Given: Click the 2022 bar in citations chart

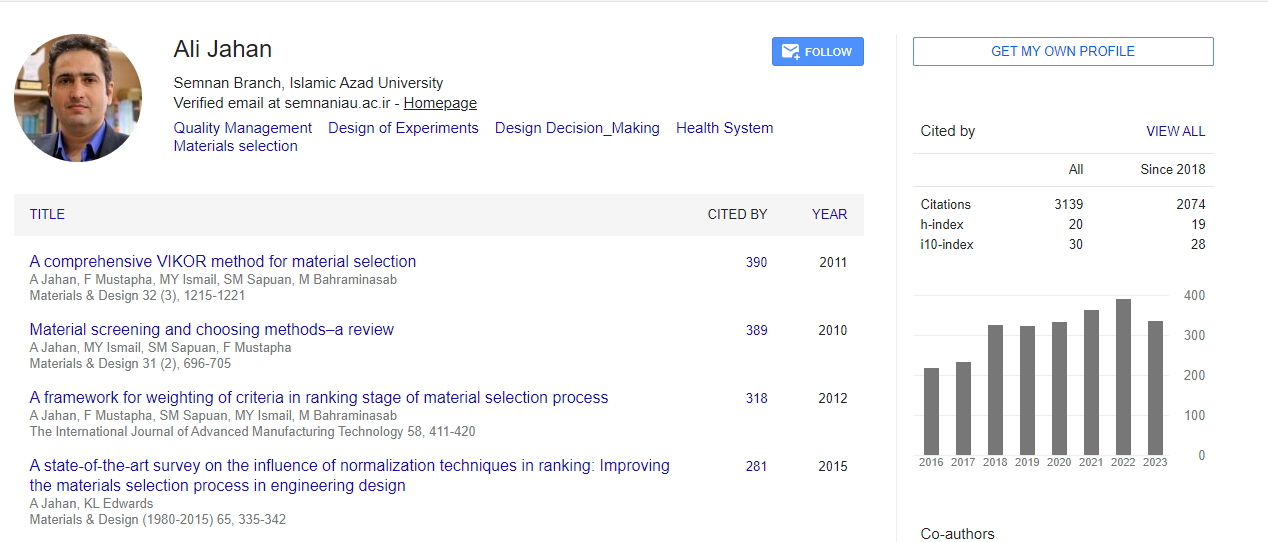Looking at the screenshot, I should [x=1123, y=377].
